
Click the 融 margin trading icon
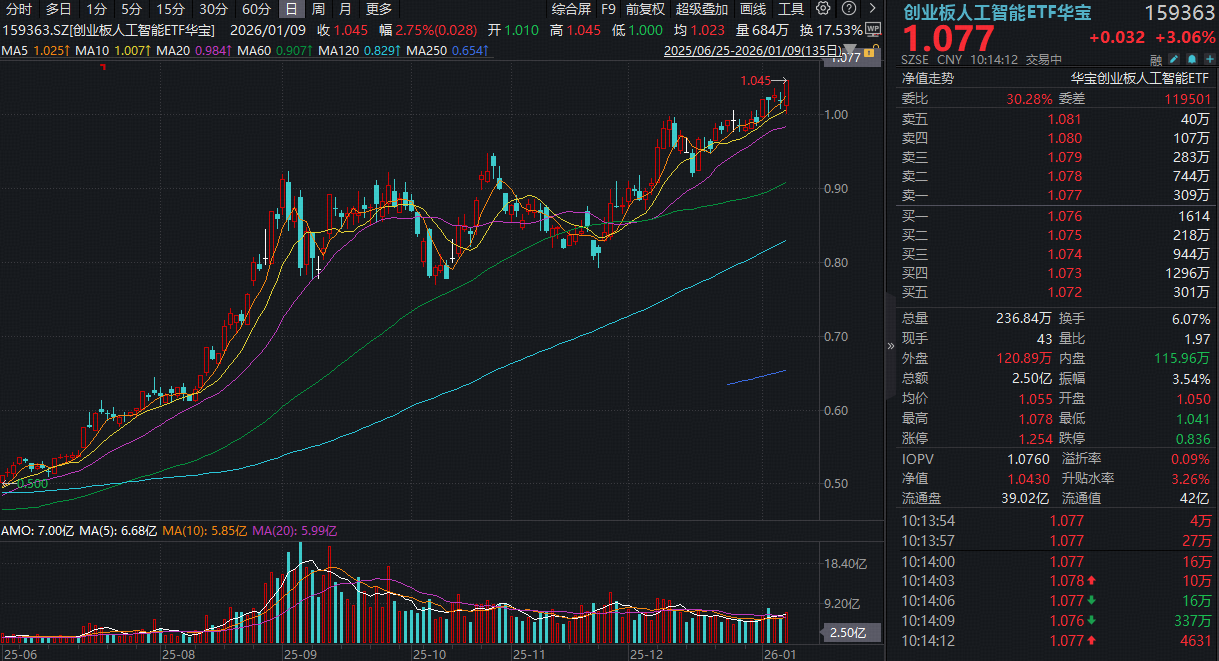(x=1156, y=59)
